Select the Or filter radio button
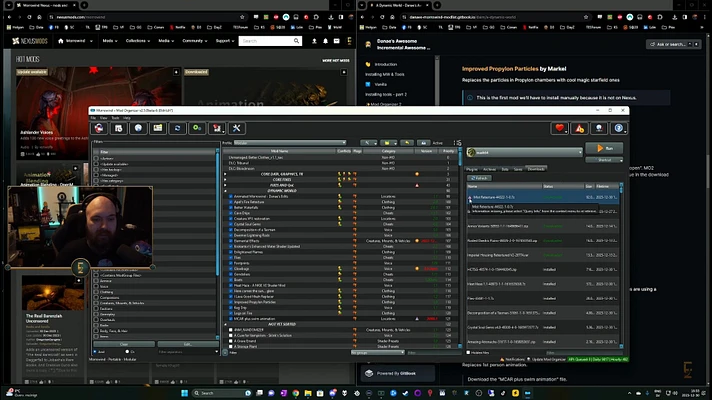The width and height of the screenshot is (712, 400). click(x=127, y=351)
